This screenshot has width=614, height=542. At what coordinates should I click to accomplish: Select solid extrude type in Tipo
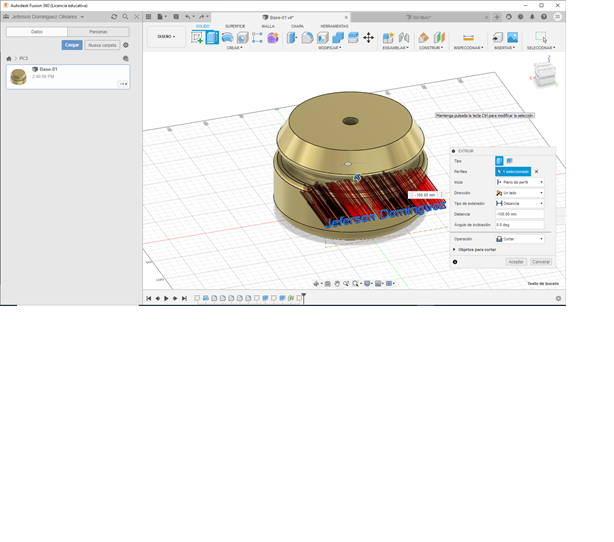(499, 161)
